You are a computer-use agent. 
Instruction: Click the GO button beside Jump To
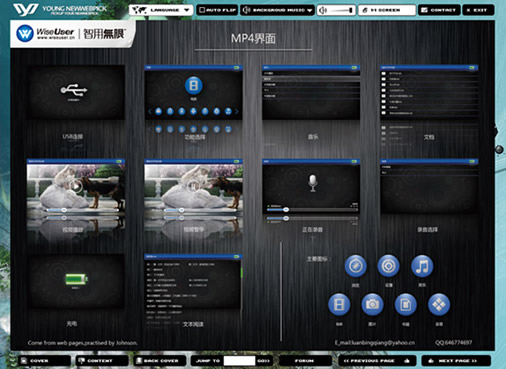(x=263, y=361)
